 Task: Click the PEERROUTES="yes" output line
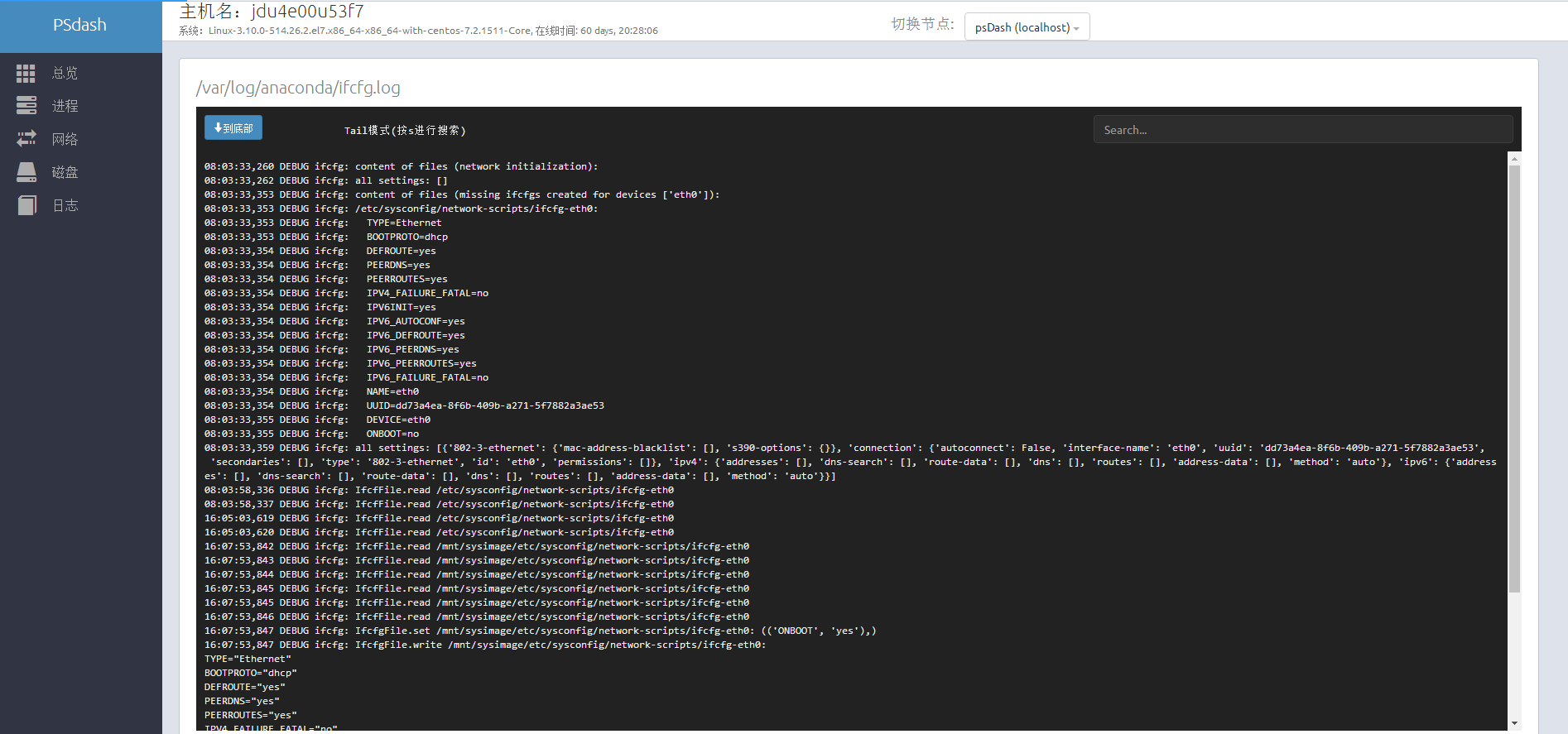(251, 715)
